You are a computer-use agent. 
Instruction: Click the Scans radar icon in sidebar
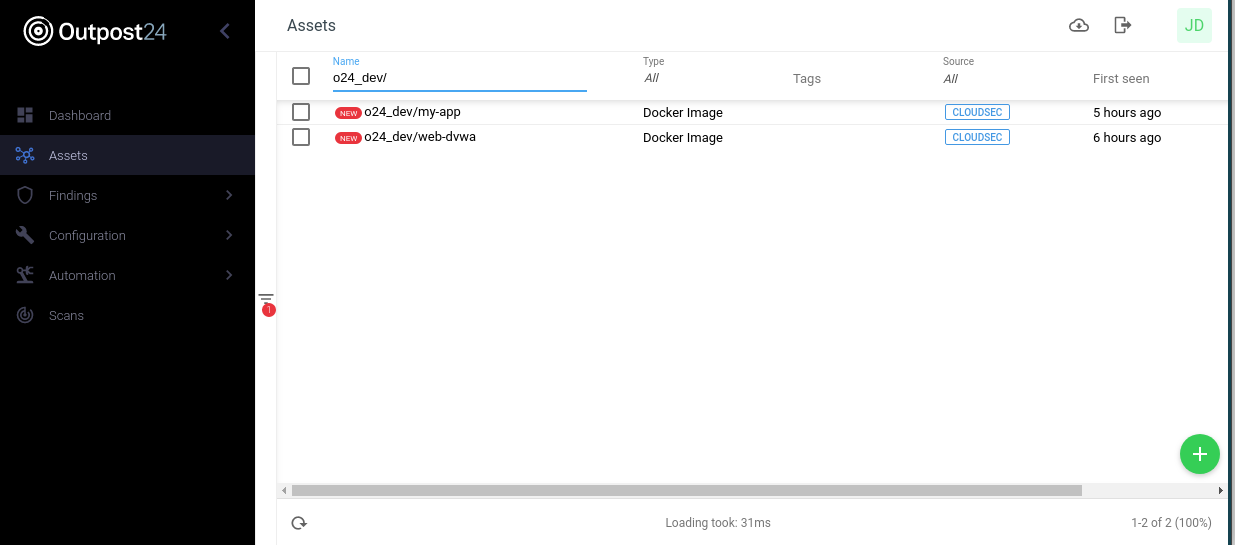pos(26,315)
